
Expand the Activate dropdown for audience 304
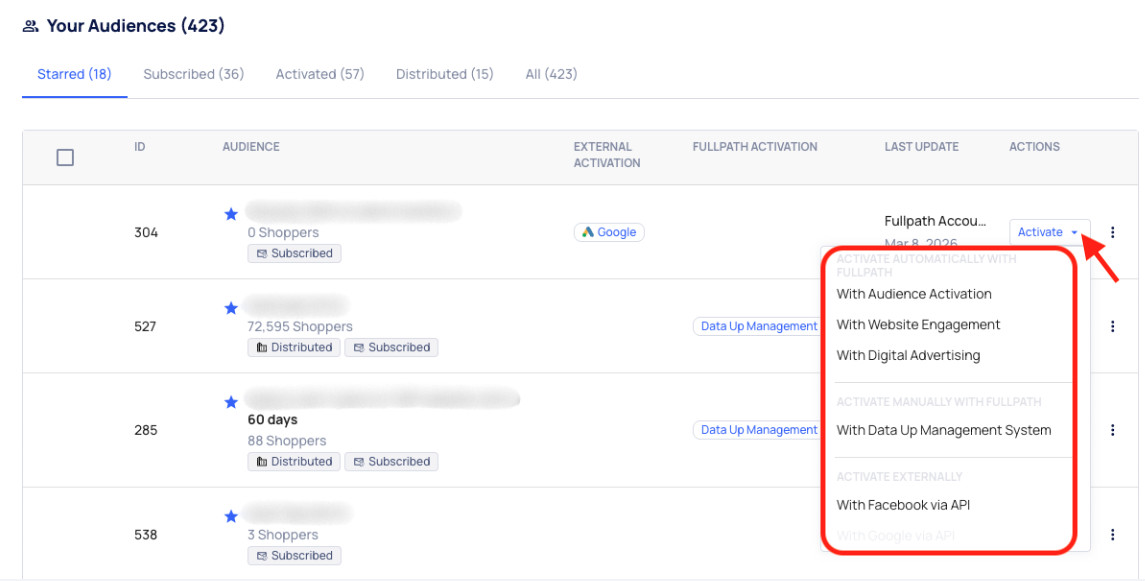point(1049,232)
